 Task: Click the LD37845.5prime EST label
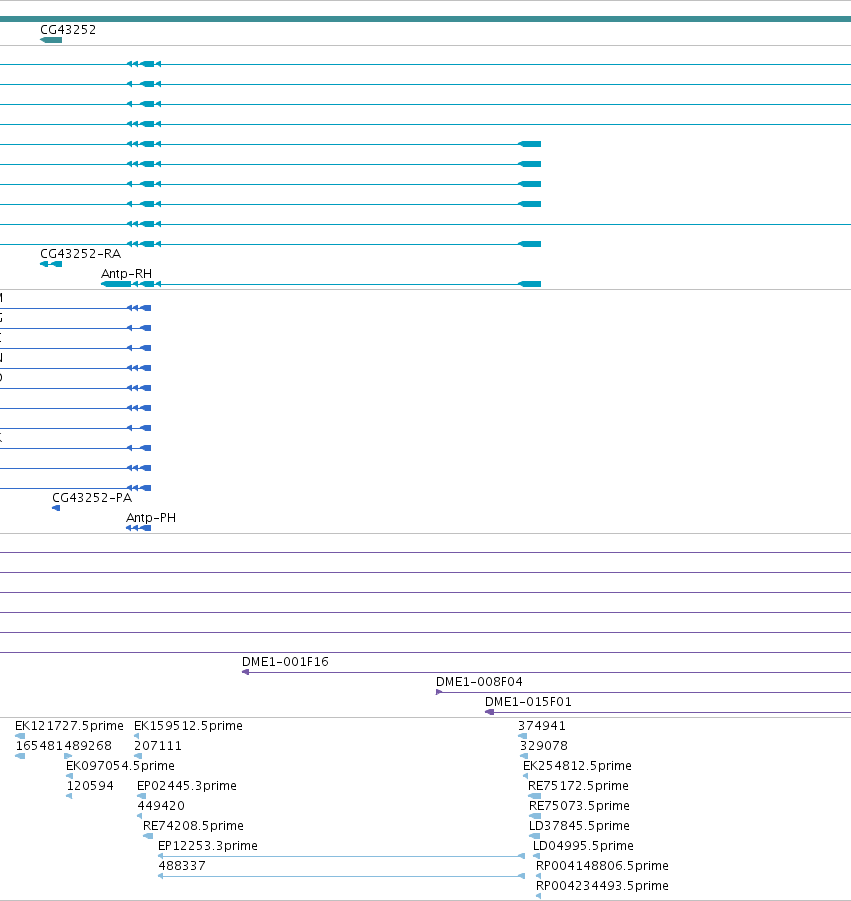(x=579, y=826)
